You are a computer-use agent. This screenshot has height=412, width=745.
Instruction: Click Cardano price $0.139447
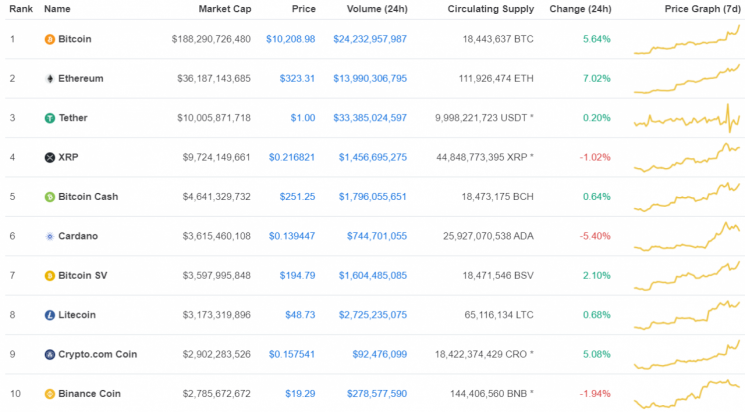tap(292, 236)
